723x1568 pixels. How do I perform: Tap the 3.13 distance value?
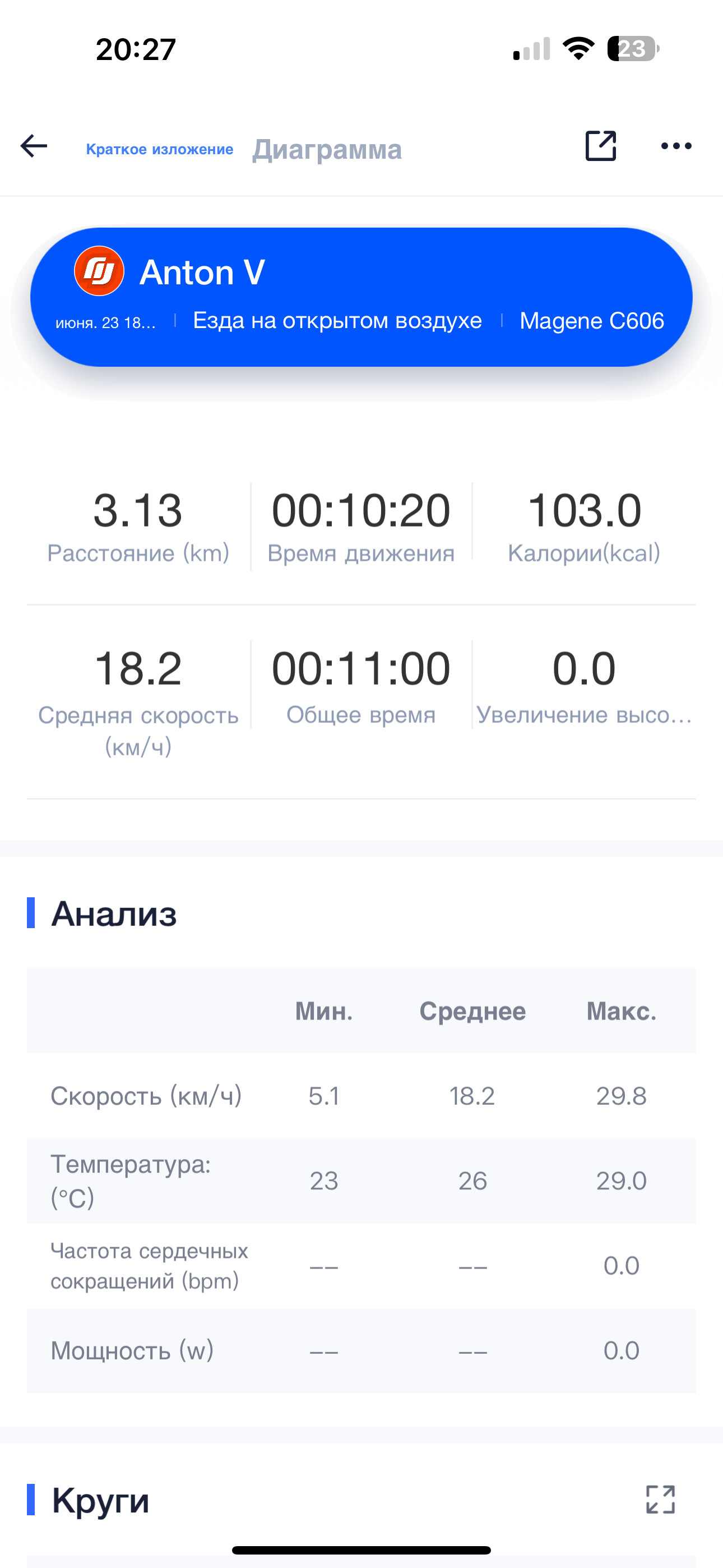pos(138,510)
